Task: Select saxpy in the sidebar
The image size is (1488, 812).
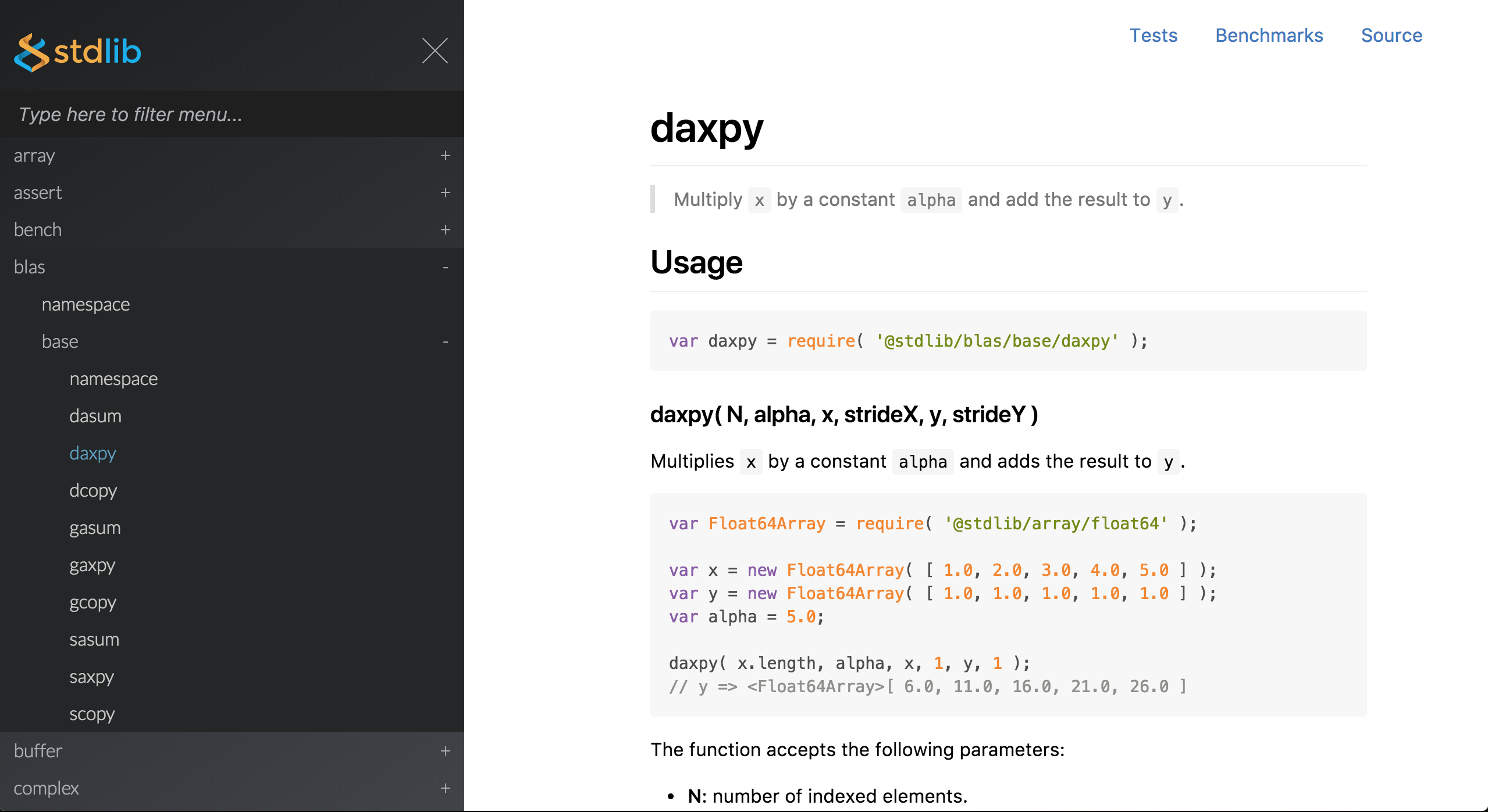Action: click(x=91, y=676)
